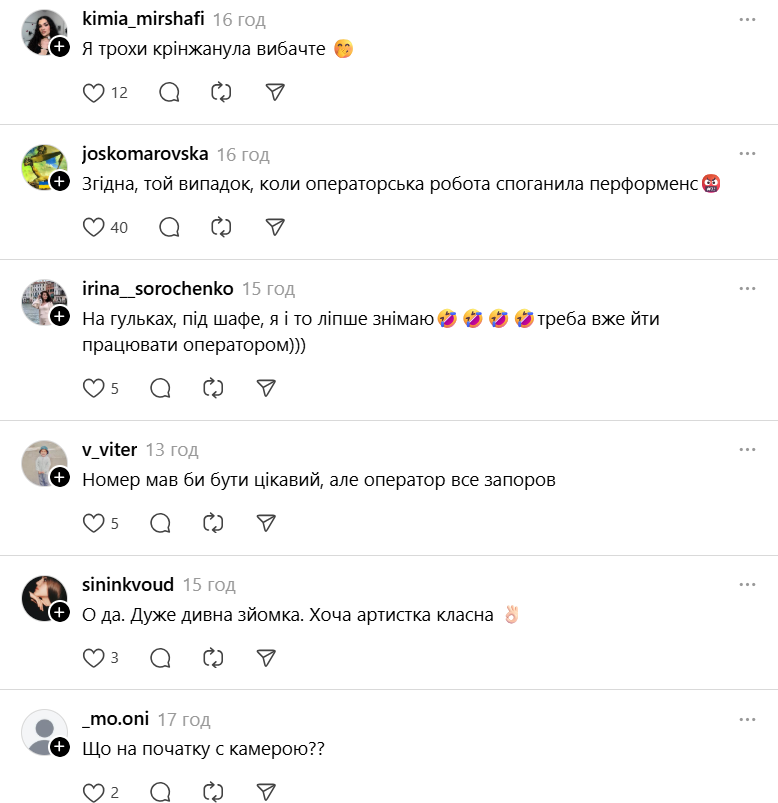Like joskomarovska's comment with 40 likes
Image resolution: width=778 pixels, height=803 pixels.
point(93,227)
